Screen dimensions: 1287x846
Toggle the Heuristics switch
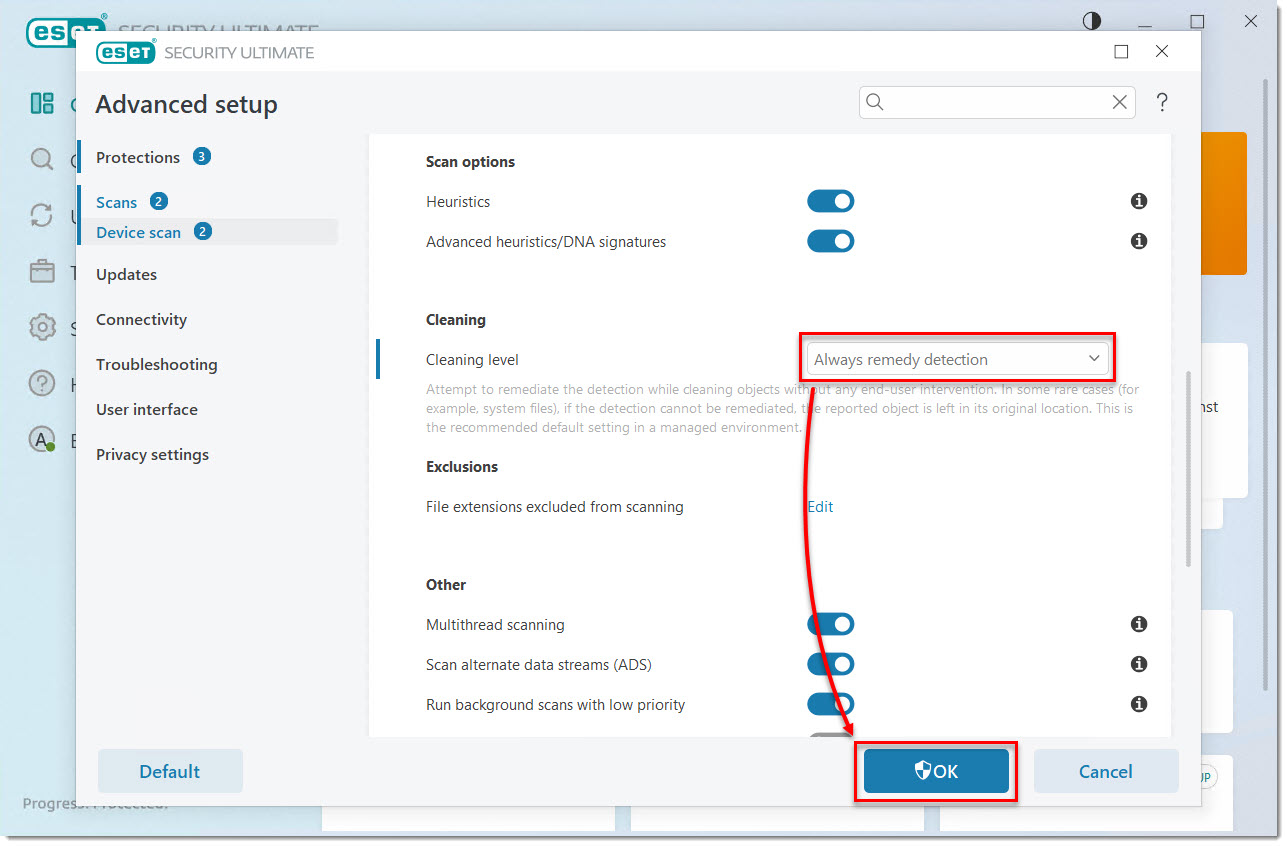tap(831, 201)
